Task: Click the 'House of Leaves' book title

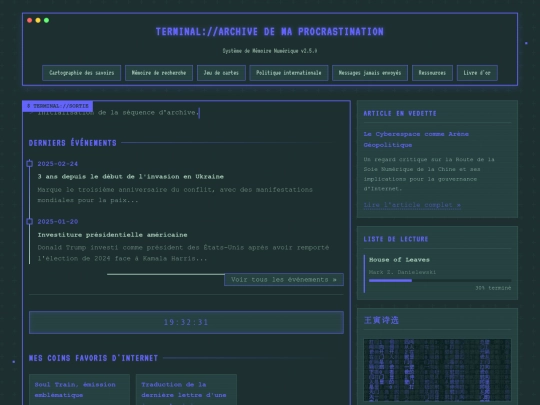Action: (x=399, y=260)
